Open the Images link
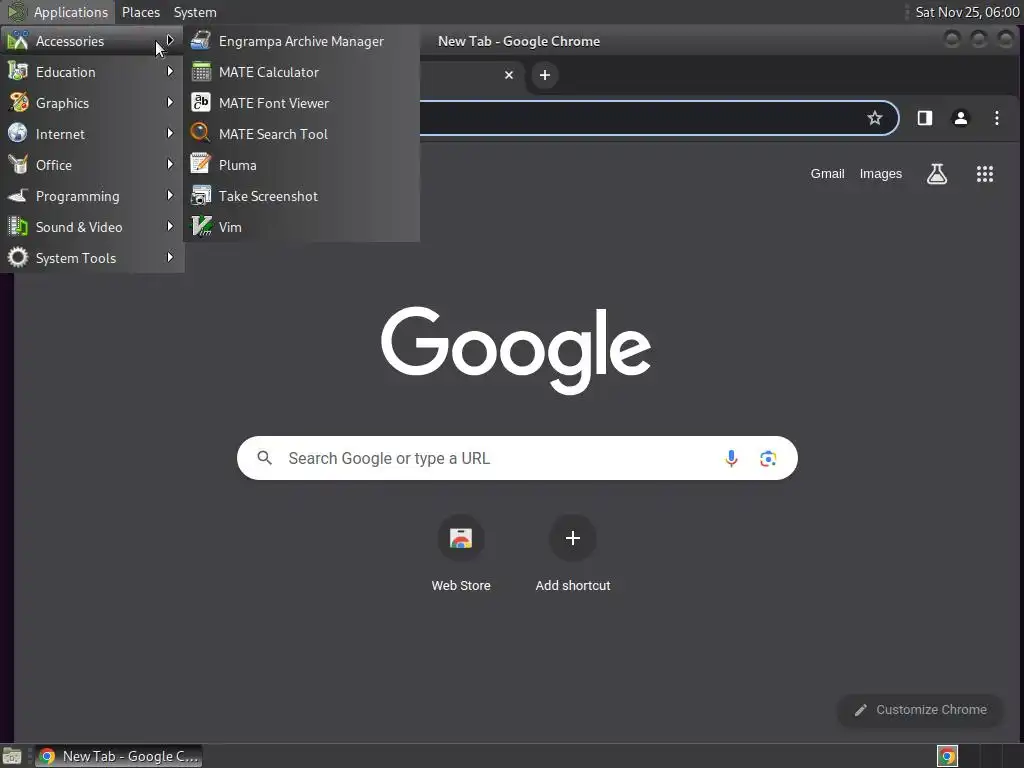 [x=880, y=174]
